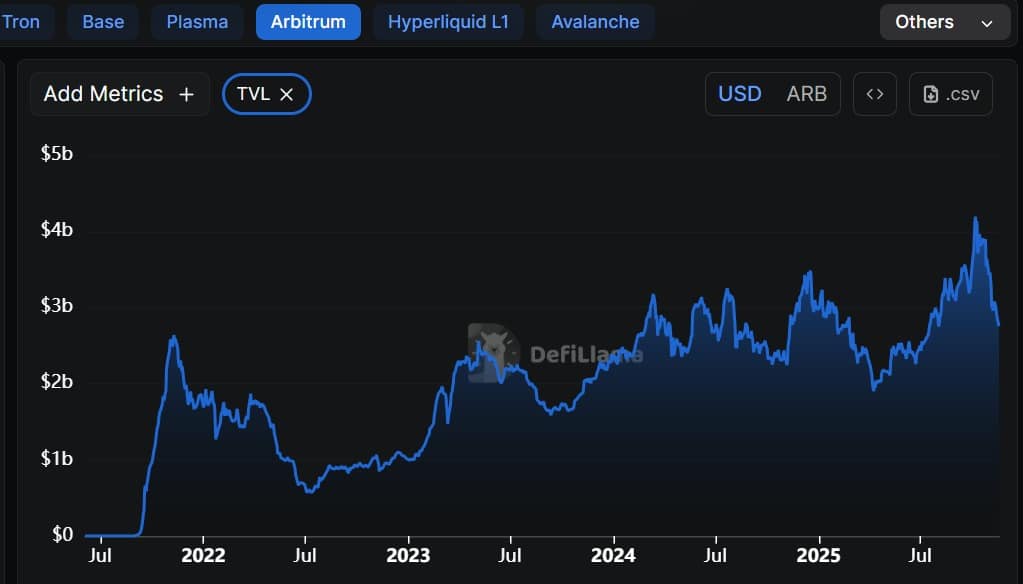The width and height of the screenshot is (1023, 584).
Task: Click the TVL metric chip
Action: pyautogui.click(x=266, y=94)
